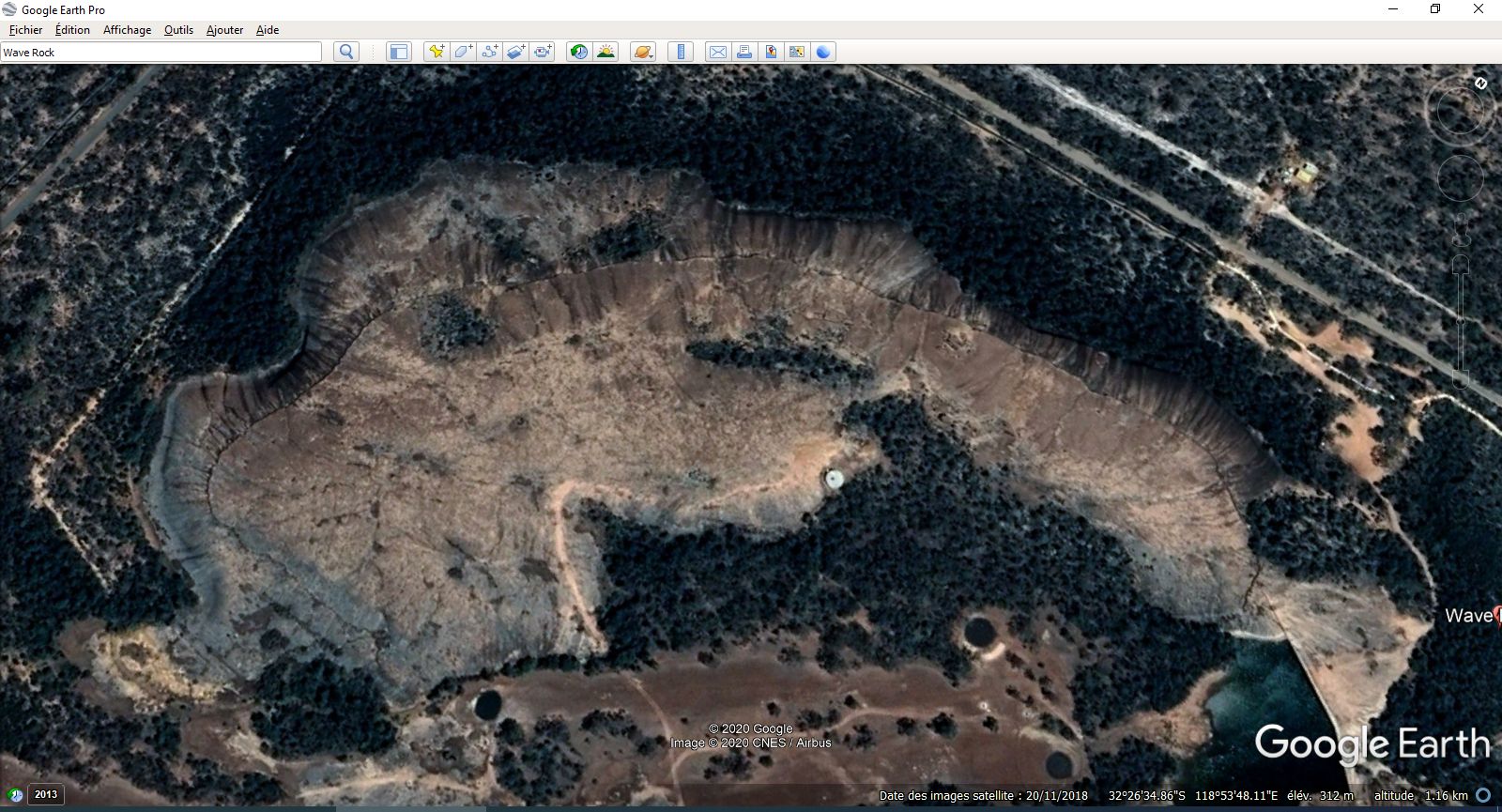Toggle the sidebar panel visibility
1502x812 pixels.
click(x=399, y=52)
